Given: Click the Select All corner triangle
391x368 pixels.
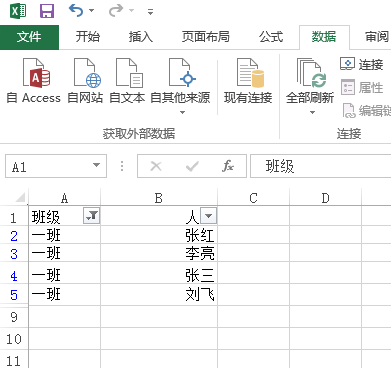Looking at the screenshot, I should [20, 198].
